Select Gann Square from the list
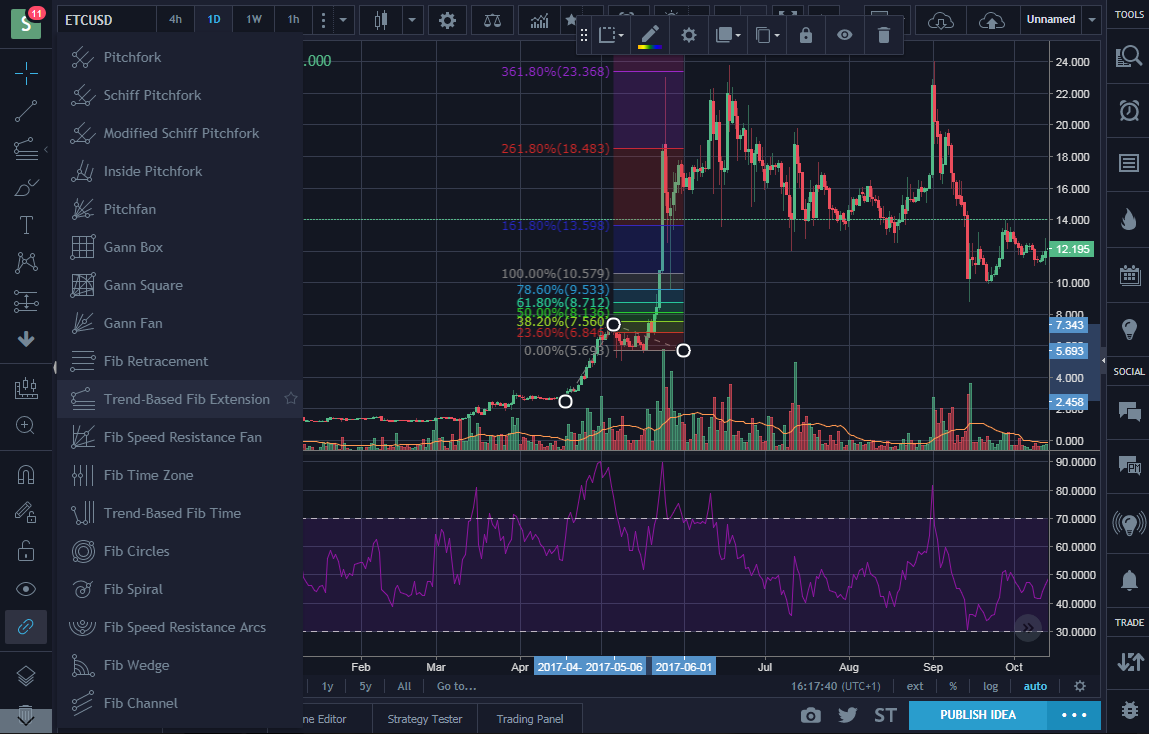The image size is (1149, 734). click(x=180, y=286)
